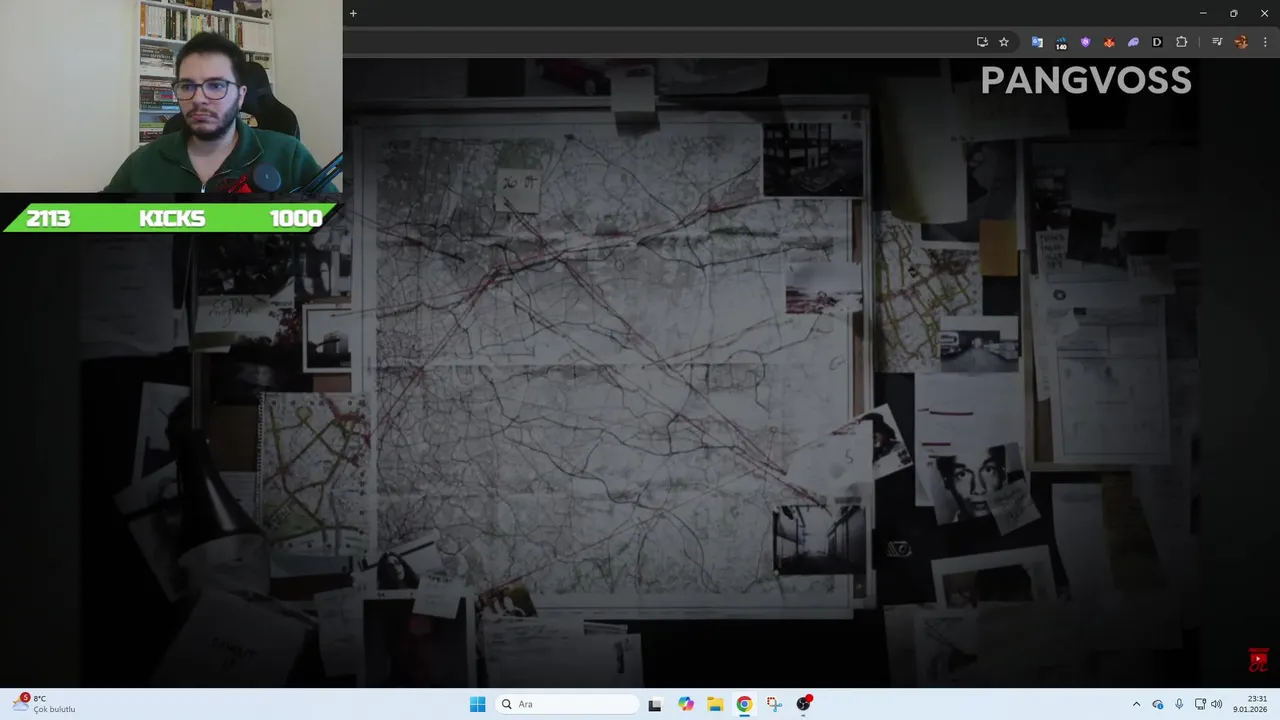
Task: Open the purple ghost extension icon
Action: click(x=1133, y=42)
